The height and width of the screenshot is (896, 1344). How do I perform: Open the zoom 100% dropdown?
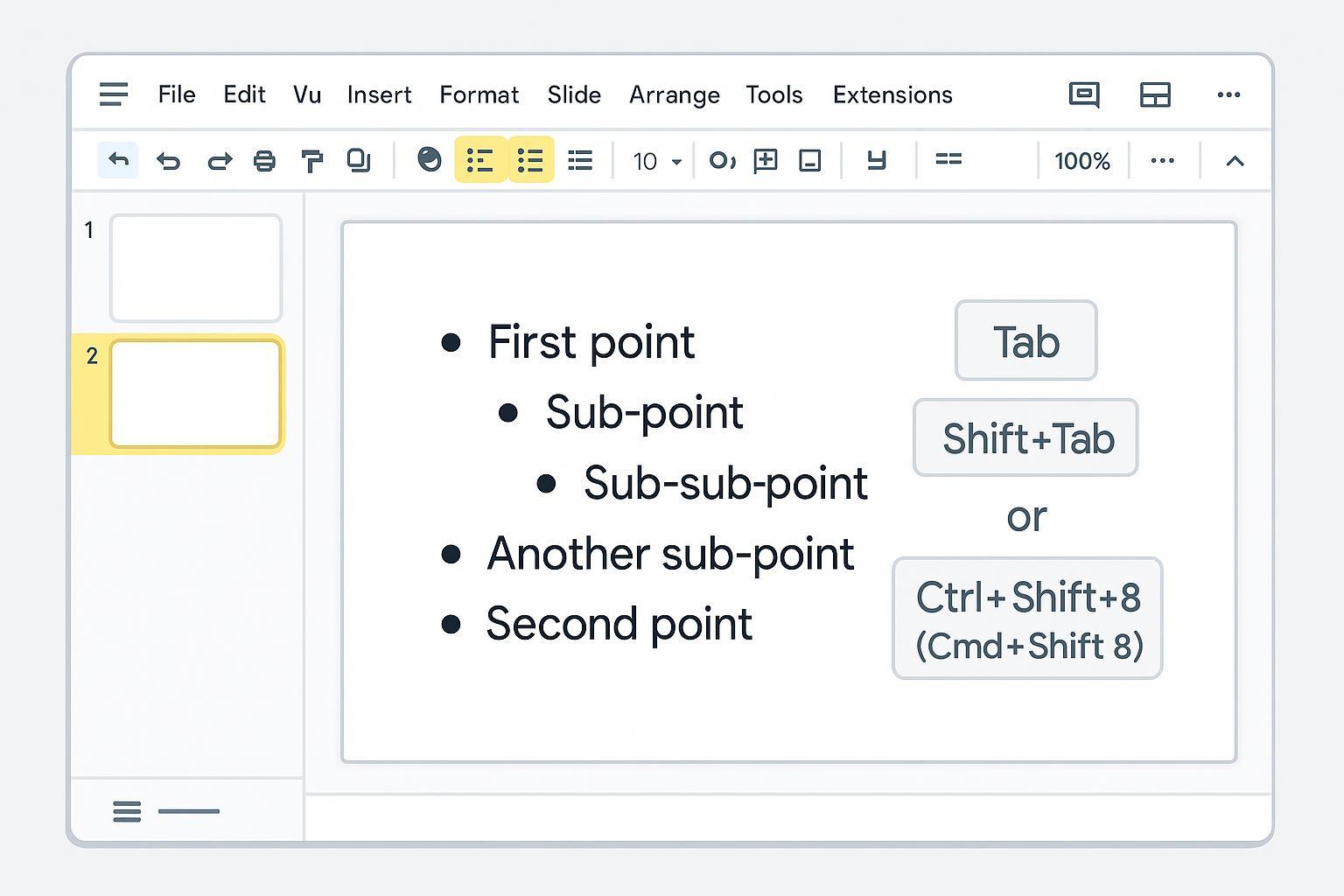click(x=1081, y=162)
